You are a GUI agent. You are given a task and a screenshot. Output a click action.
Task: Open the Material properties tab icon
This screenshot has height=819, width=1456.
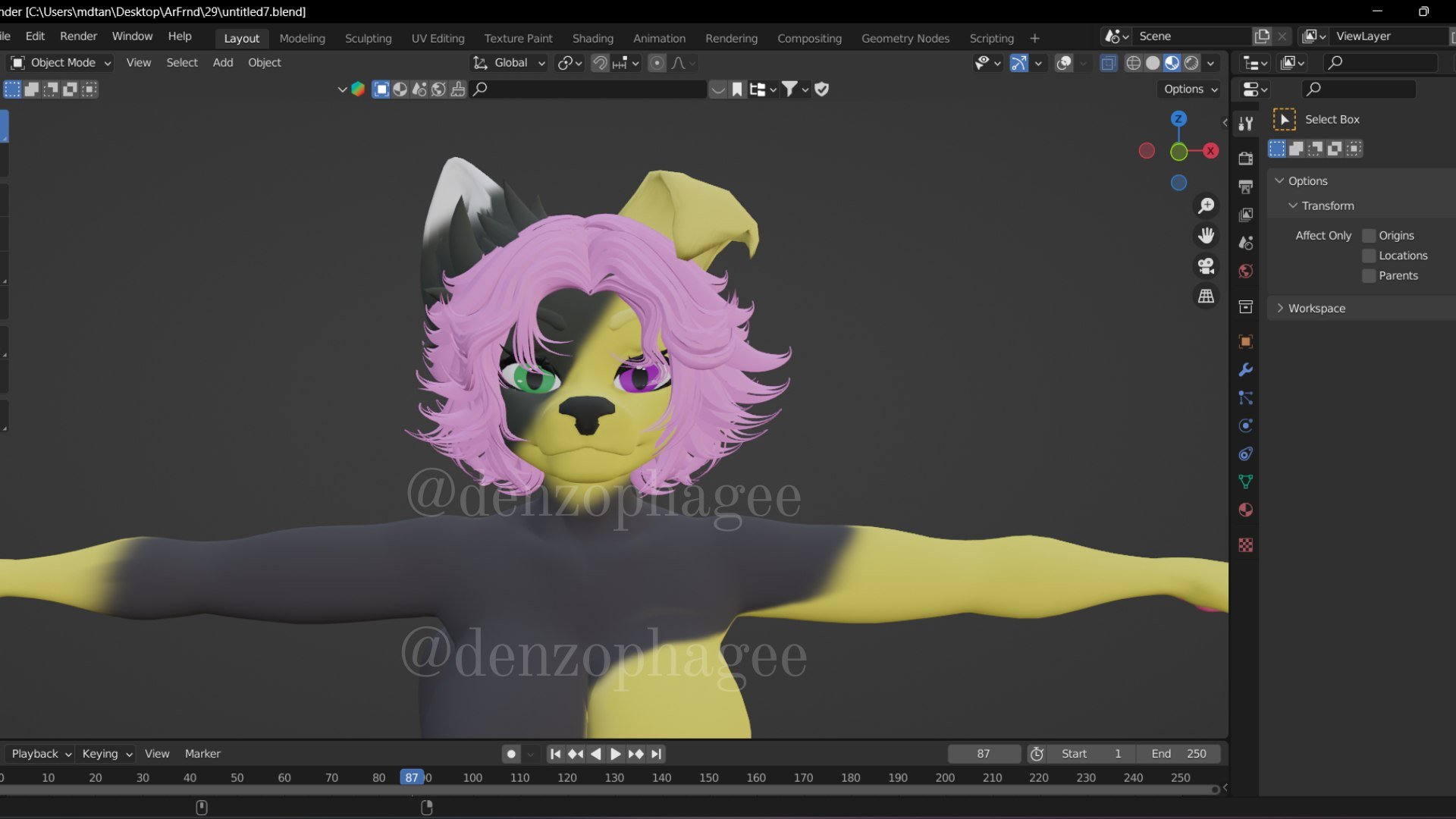1245,510
